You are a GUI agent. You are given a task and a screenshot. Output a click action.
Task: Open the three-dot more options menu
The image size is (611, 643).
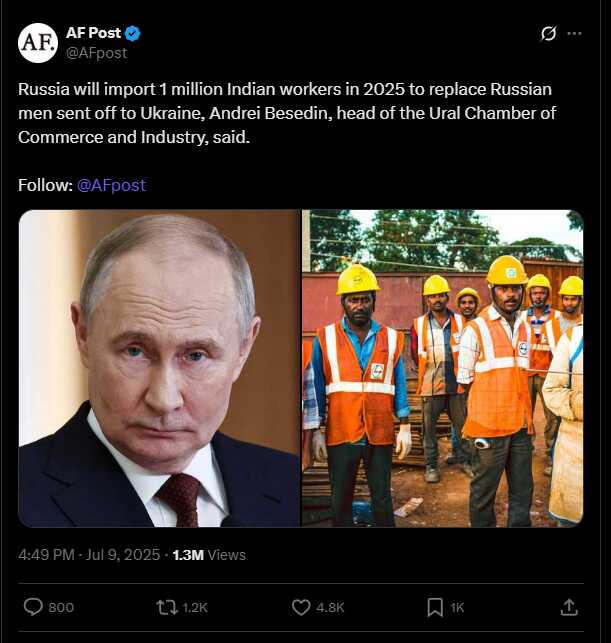click(574, 33)
